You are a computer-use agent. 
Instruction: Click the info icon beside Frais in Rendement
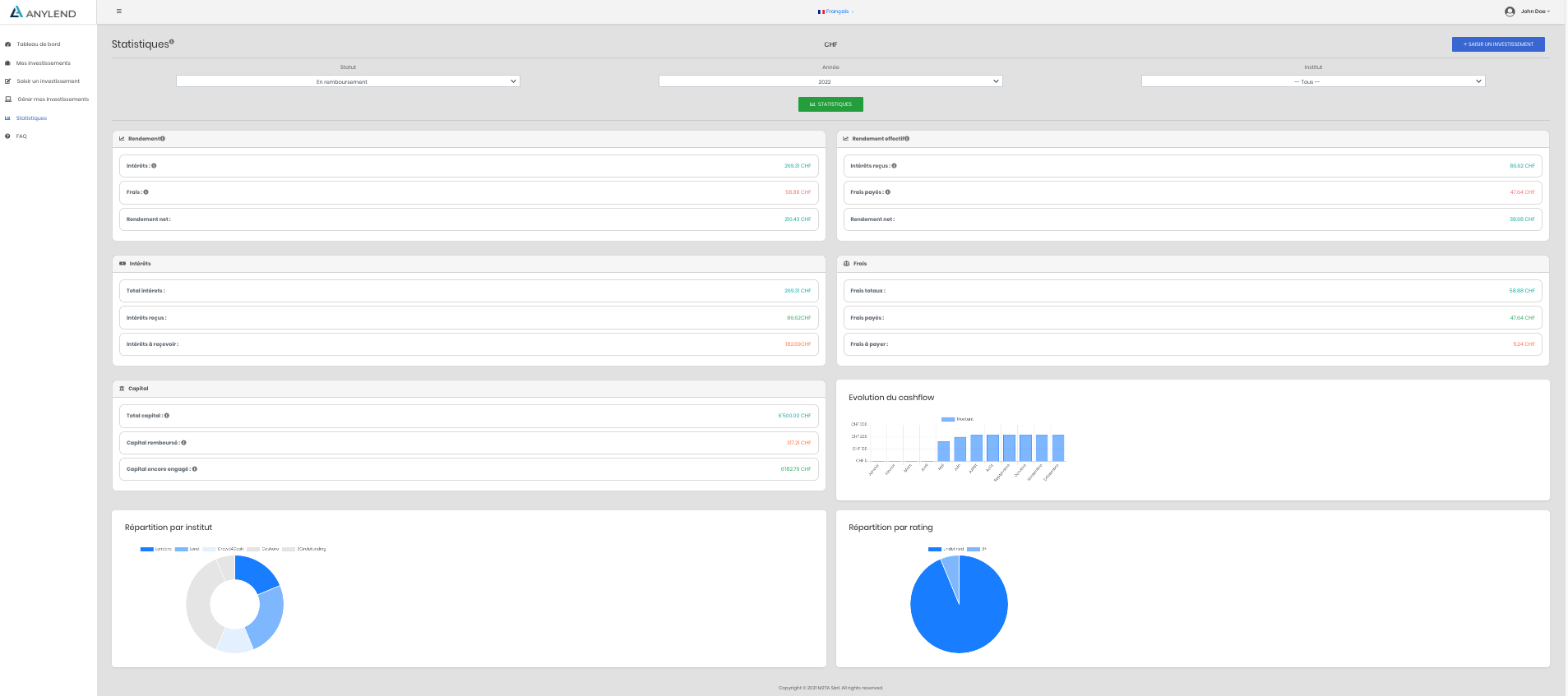(146, 192)
